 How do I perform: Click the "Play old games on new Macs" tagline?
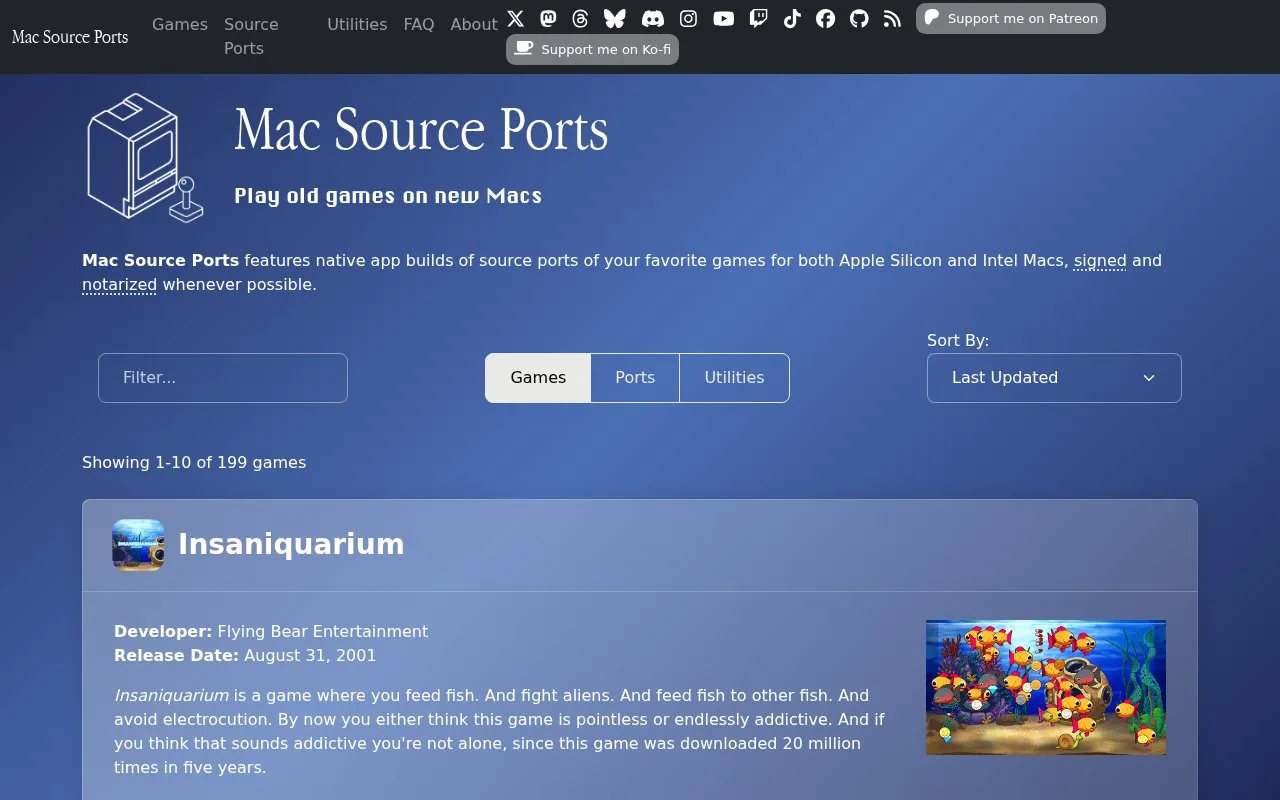pyautogui.click(x=388, y=196)
